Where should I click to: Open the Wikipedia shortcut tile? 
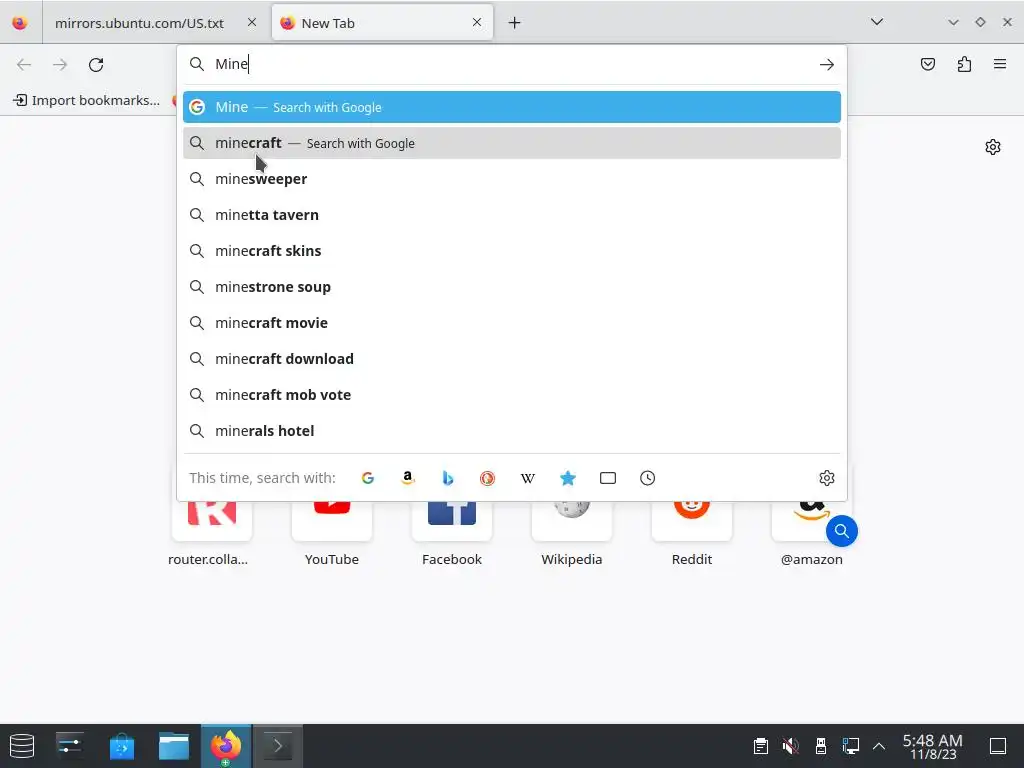click(571, 521)
